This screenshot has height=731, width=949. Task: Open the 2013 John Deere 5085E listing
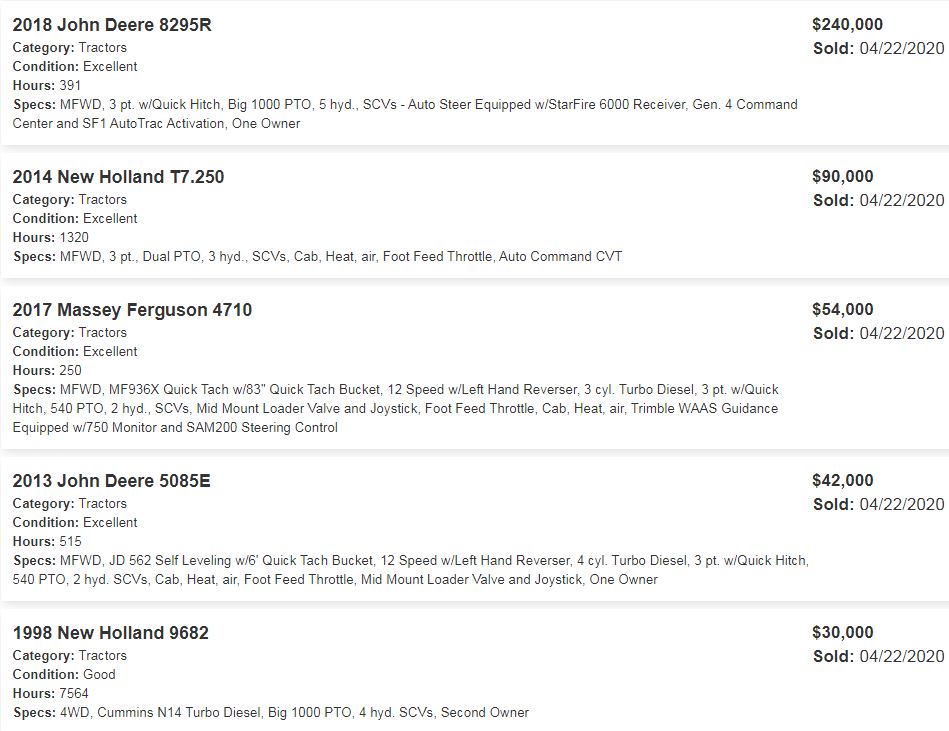pyautogui.click(x=111, y=481)
